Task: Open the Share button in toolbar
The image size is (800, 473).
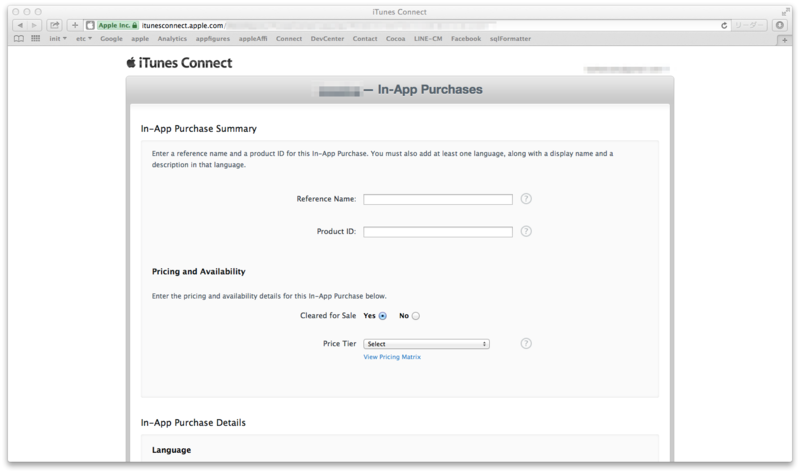Action: (55, 25)
